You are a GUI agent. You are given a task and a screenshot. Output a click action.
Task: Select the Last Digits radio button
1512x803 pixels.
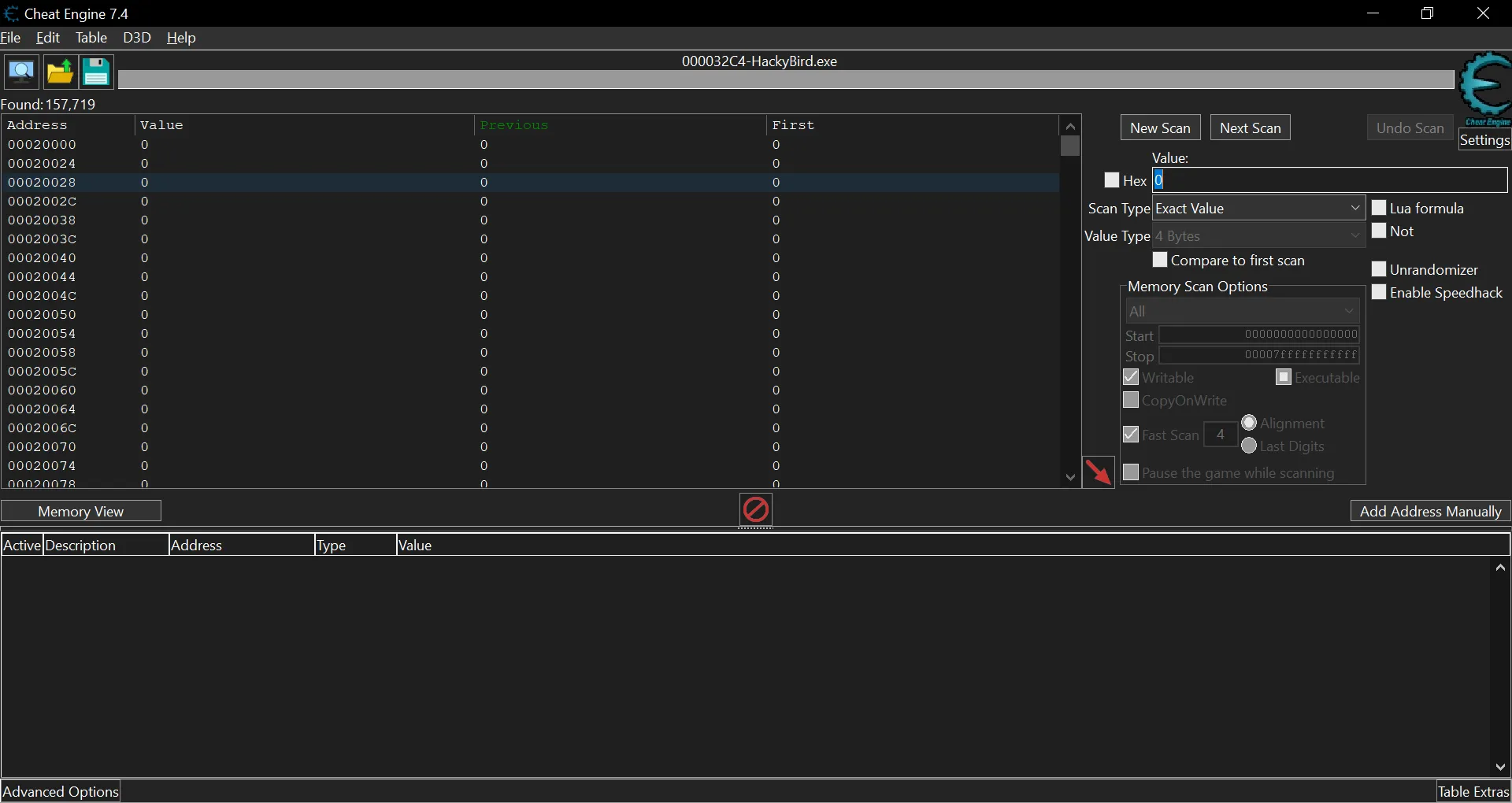tap(1249, 446)
